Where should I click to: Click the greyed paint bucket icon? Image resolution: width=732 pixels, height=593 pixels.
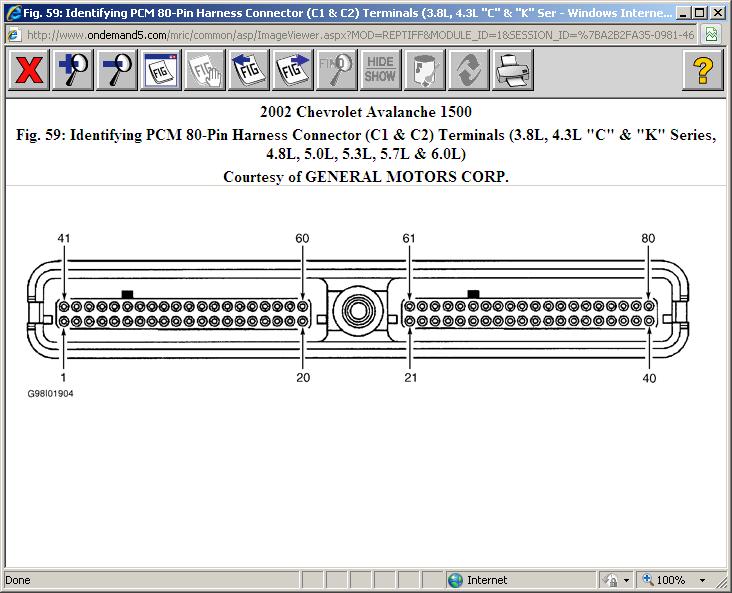point(425,70)
